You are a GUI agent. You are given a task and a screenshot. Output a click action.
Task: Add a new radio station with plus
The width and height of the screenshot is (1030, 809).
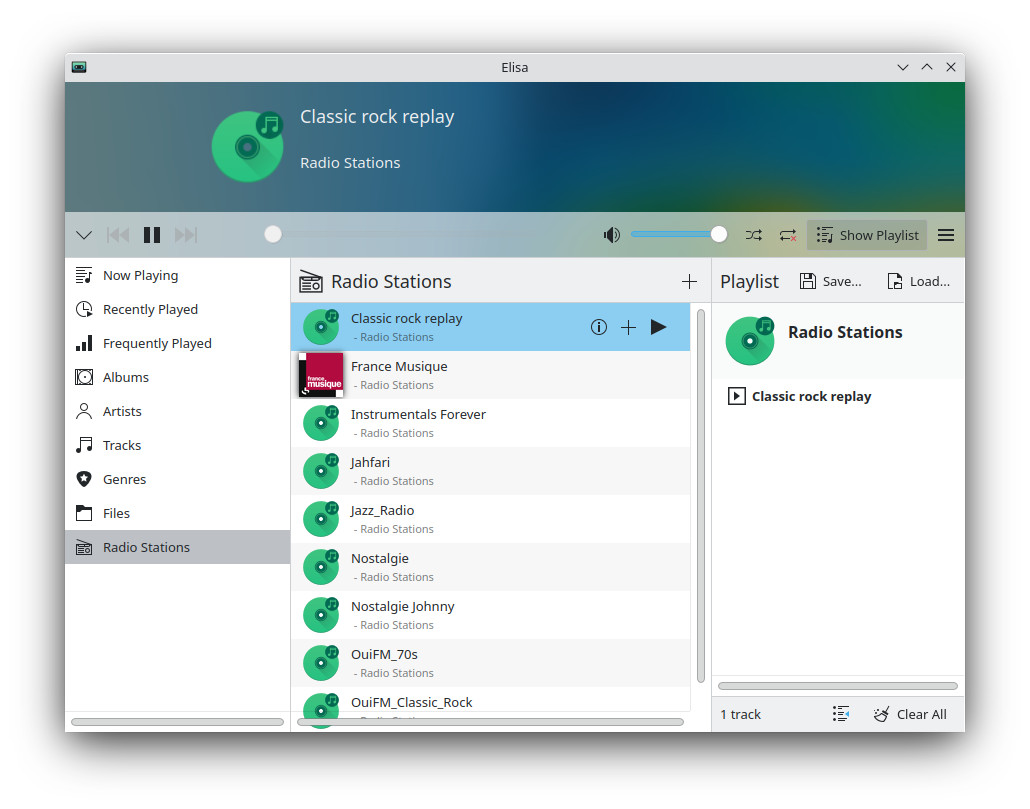[x=689, y=282]
